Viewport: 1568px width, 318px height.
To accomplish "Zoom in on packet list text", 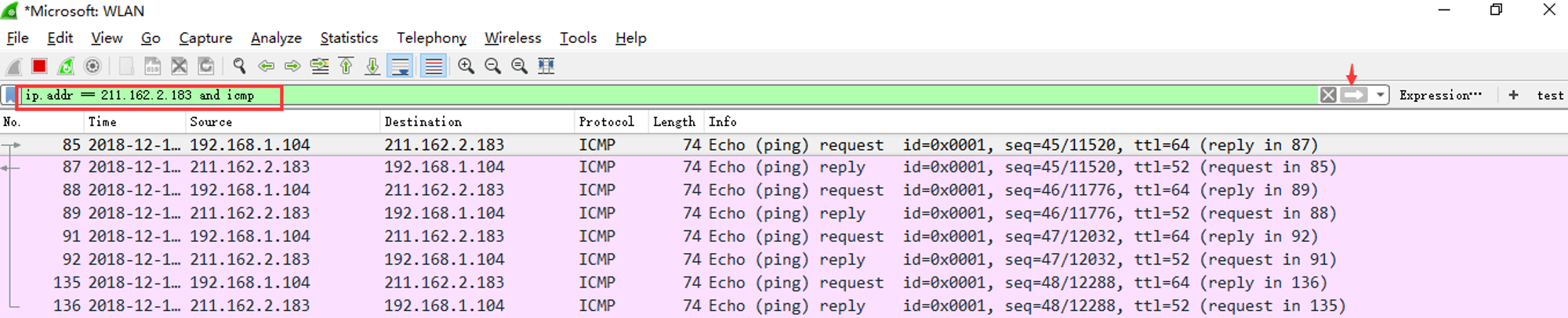I will click(466, 66).
